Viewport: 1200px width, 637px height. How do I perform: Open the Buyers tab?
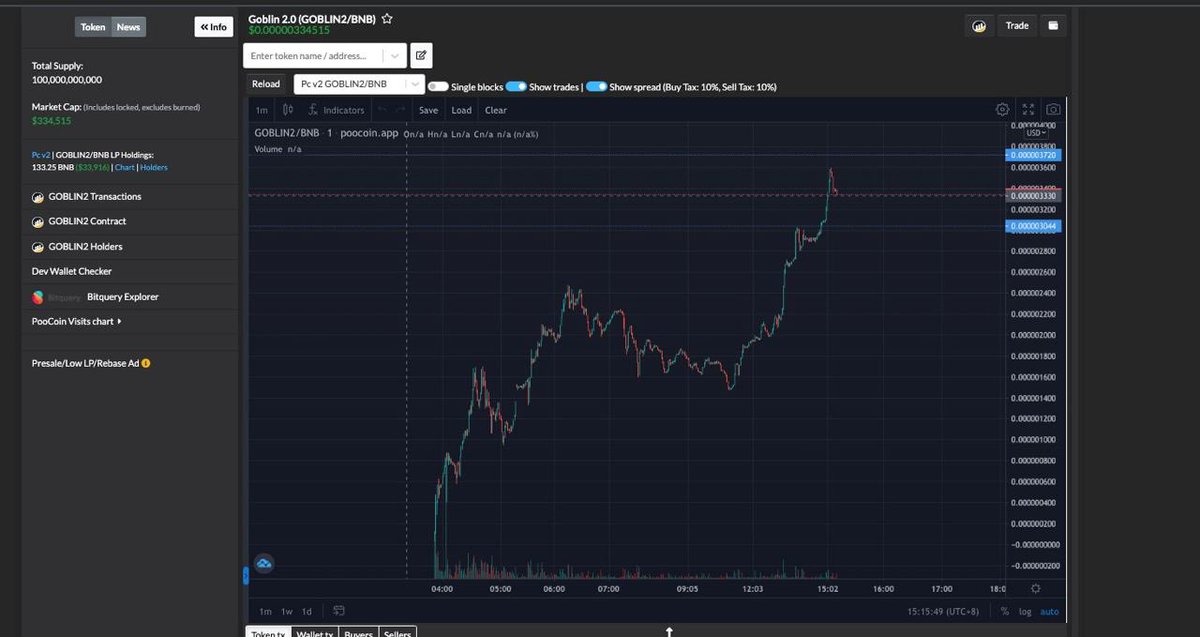[359, 633]
